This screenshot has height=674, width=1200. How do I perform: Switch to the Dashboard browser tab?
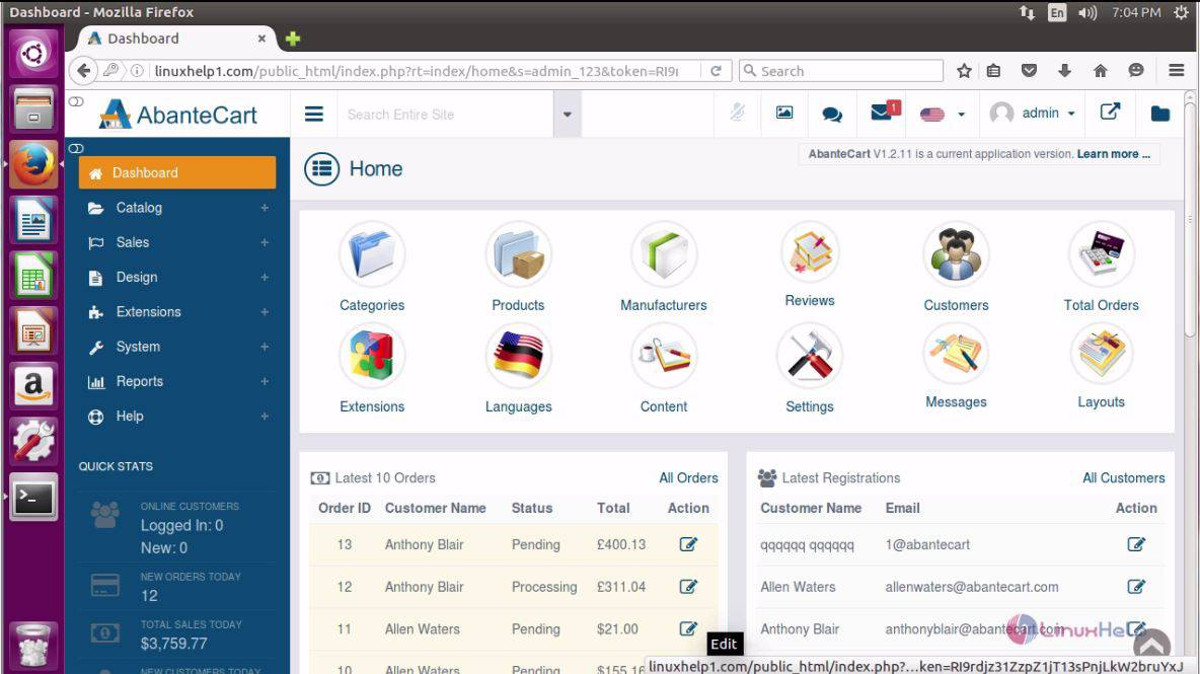[175, 38]
